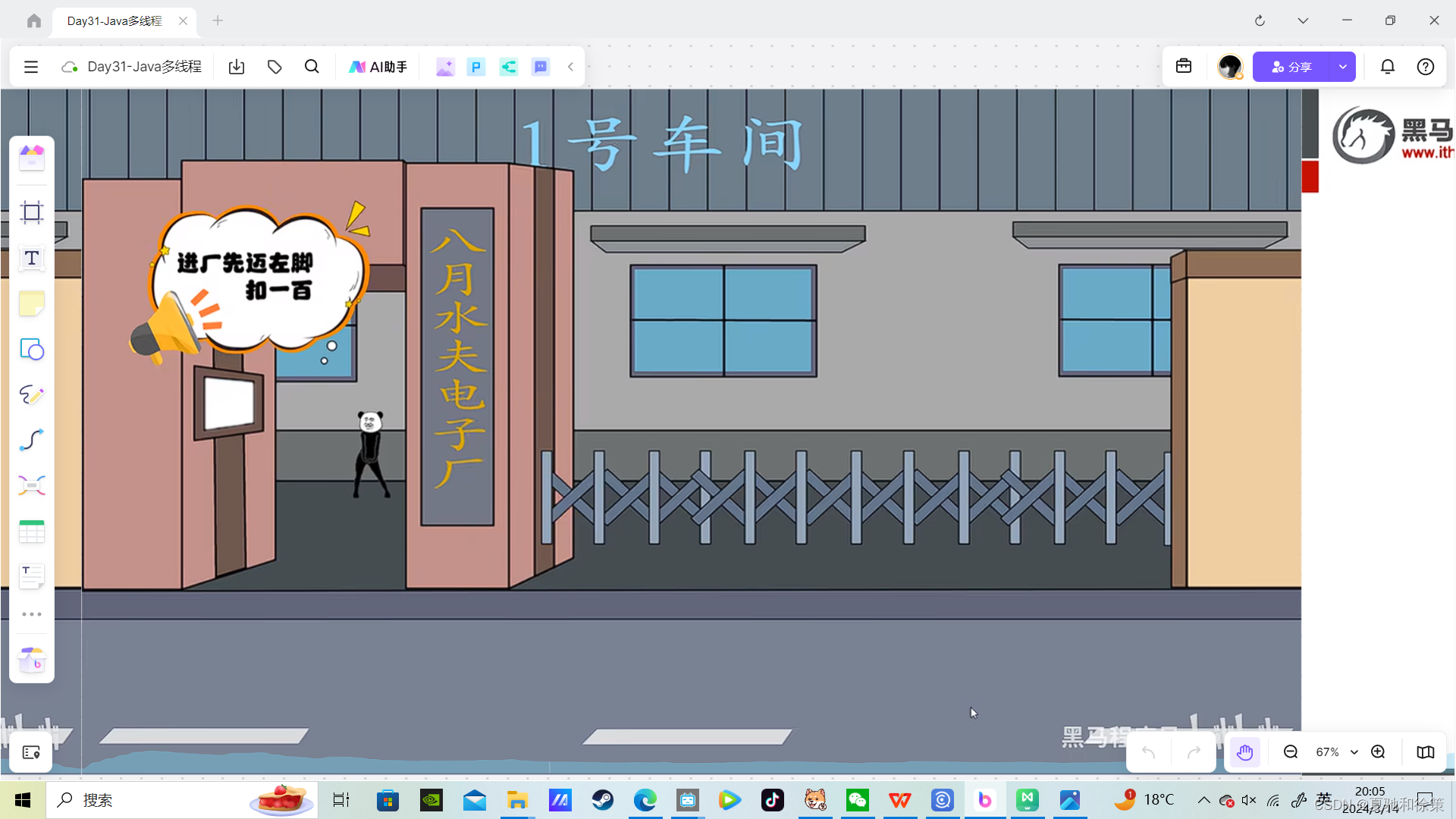Switch to Day31-Java多线程 tab
Viewport: 1456px width, 819px height.
115,20
